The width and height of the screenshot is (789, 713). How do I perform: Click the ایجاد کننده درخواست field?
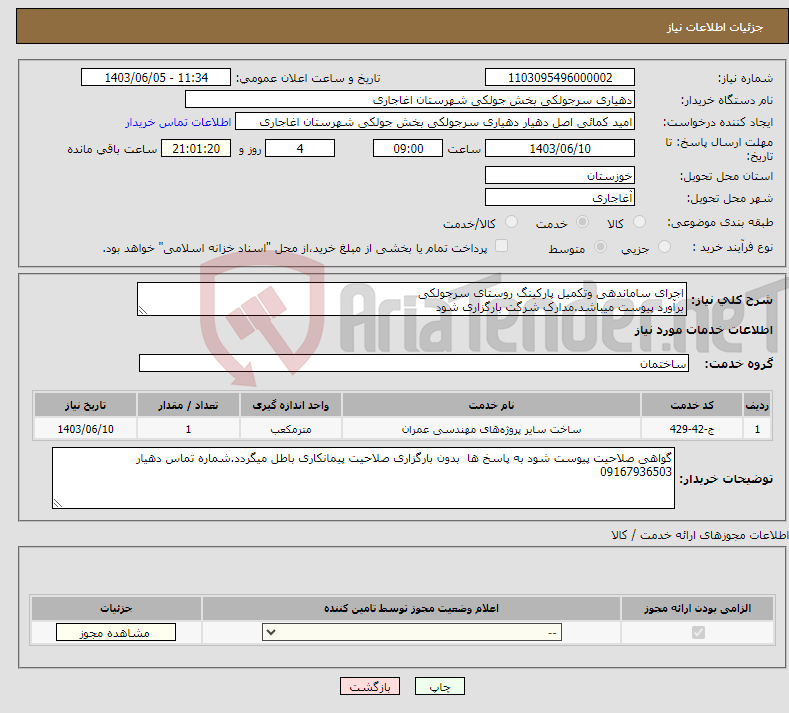[435, 122]
